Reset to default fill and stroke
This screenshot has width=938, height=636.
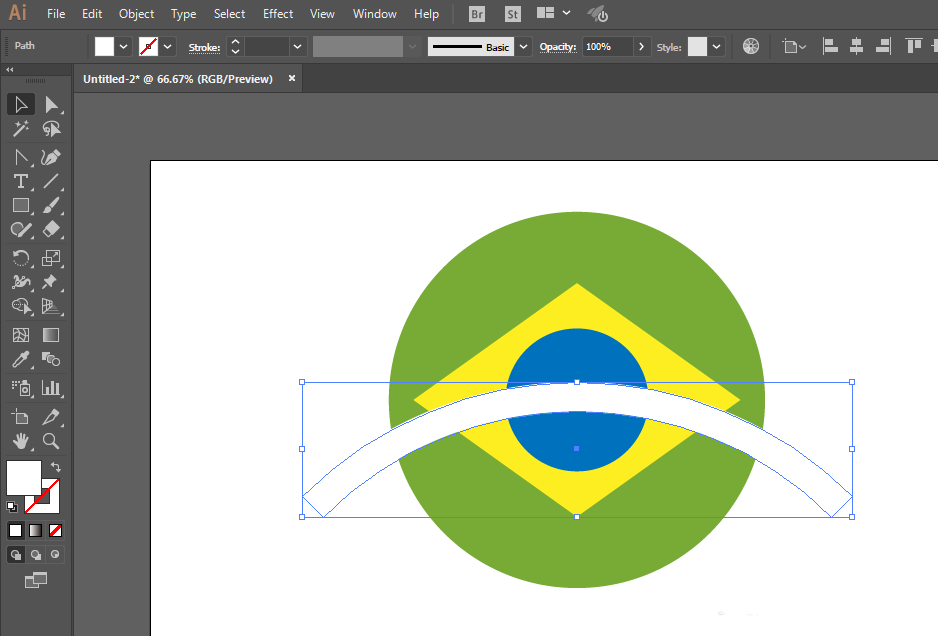coord(12,507)
